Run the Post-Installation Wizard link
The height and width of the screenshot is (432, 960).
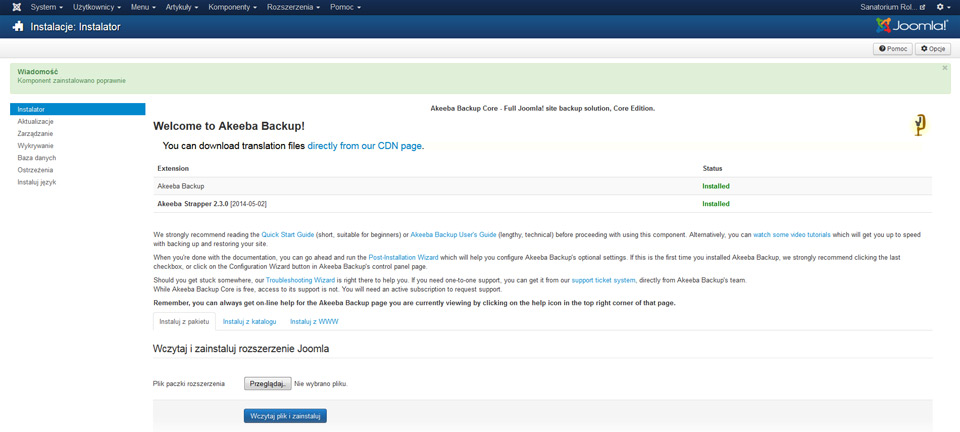pyautogui.click(x=403, y=258)
